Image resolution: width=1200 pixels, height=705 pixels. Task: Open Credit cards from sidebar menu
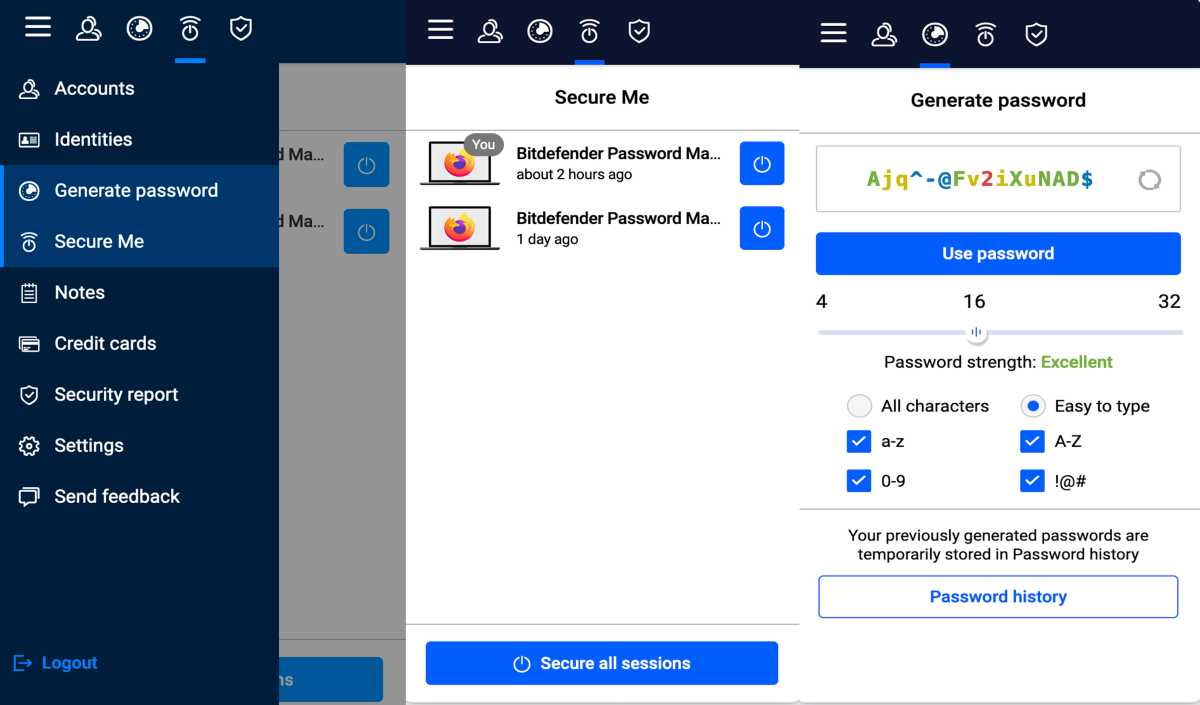[x=139, y=343]
